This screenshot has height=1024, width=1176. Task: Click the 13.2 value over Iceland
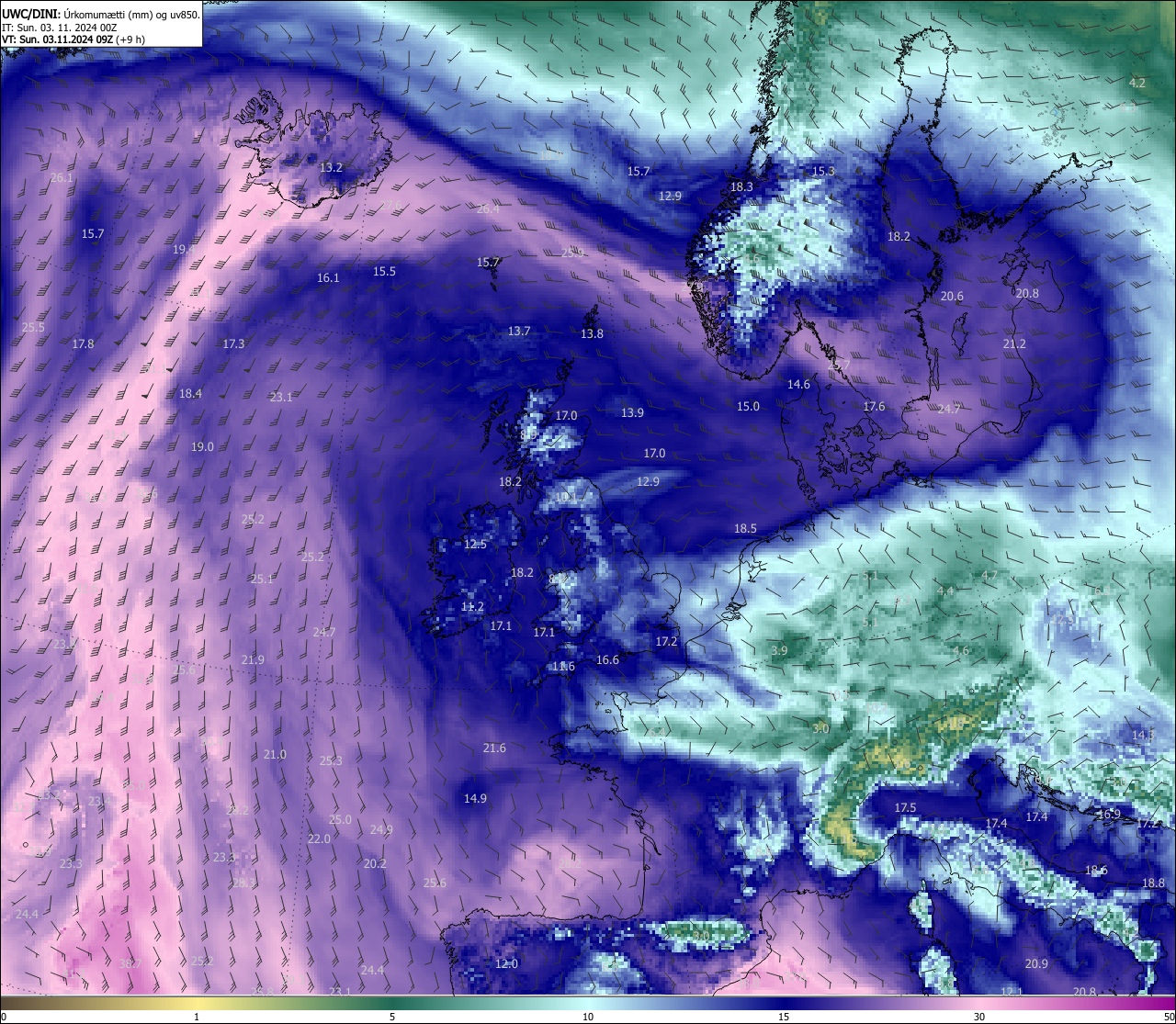click(x=331, y=167)
